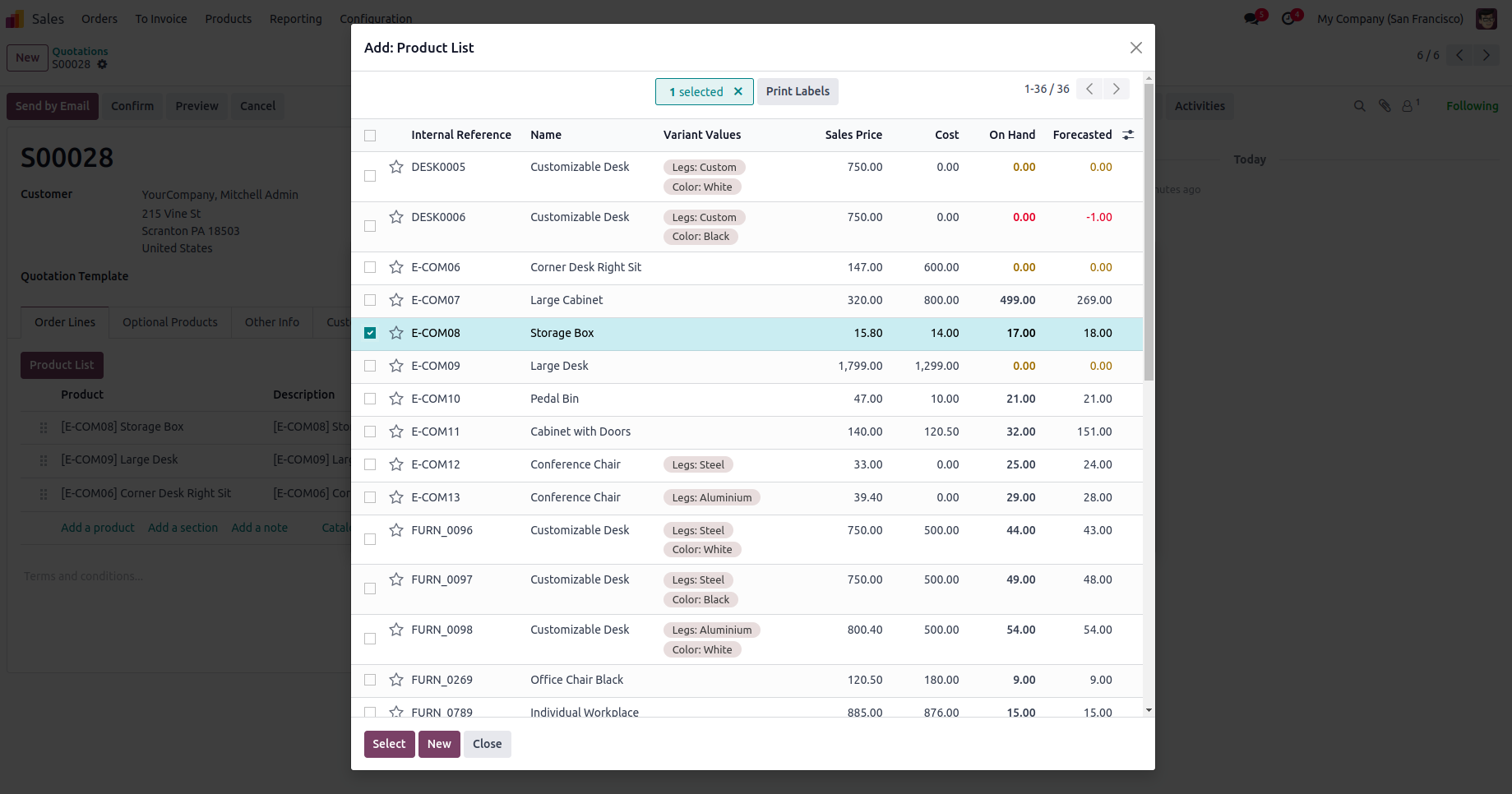Open the S00028 gear actions menu
The height and width of the screenshot is (794, 1512).
pyautogui.click(x=102, y=64)
